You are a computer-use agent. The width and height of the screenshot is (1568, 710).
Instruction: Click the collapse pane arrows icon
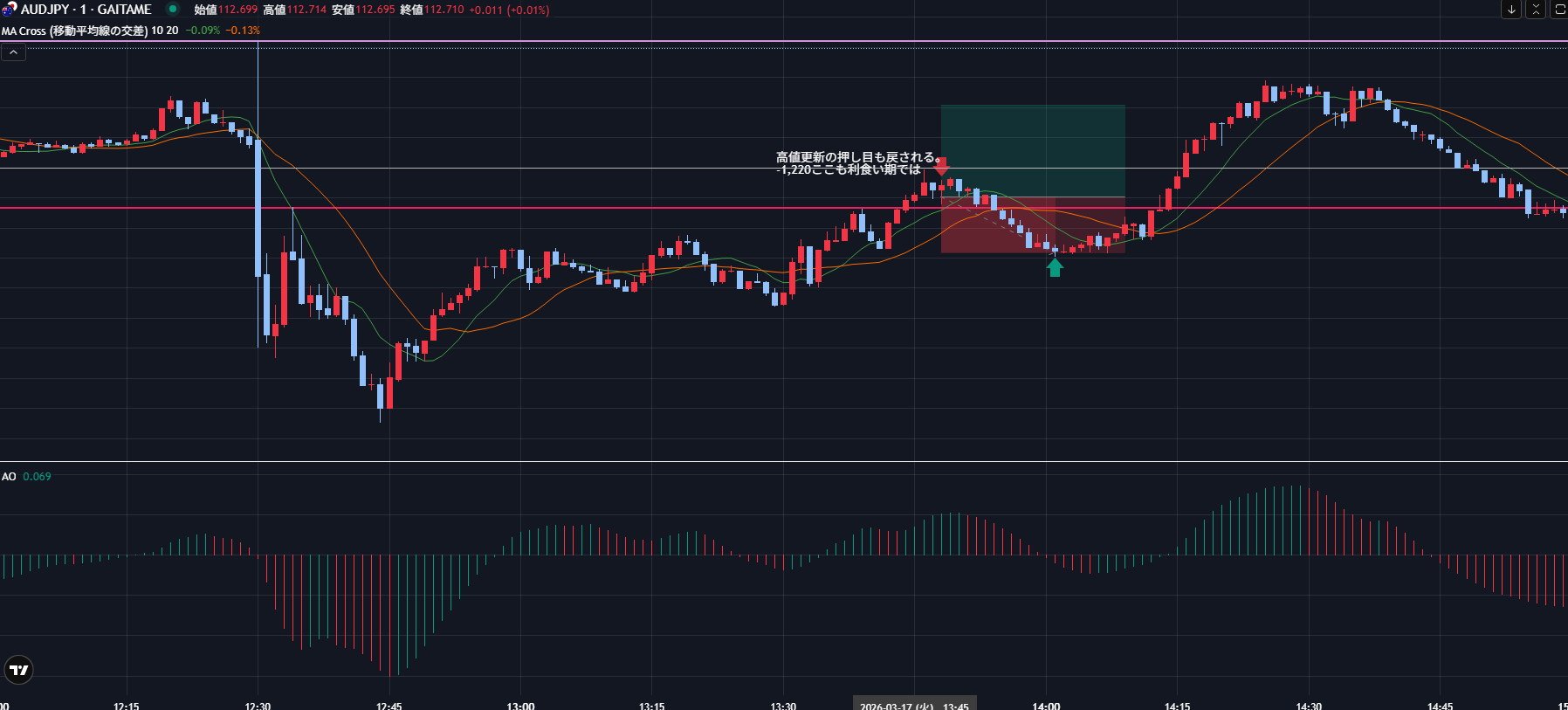click(x=1536, y=10)
